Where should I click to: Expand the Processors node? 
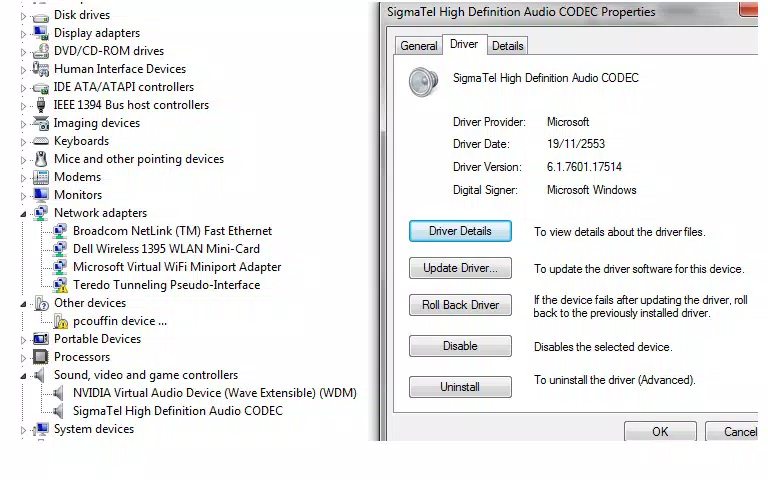coord(23,358)
